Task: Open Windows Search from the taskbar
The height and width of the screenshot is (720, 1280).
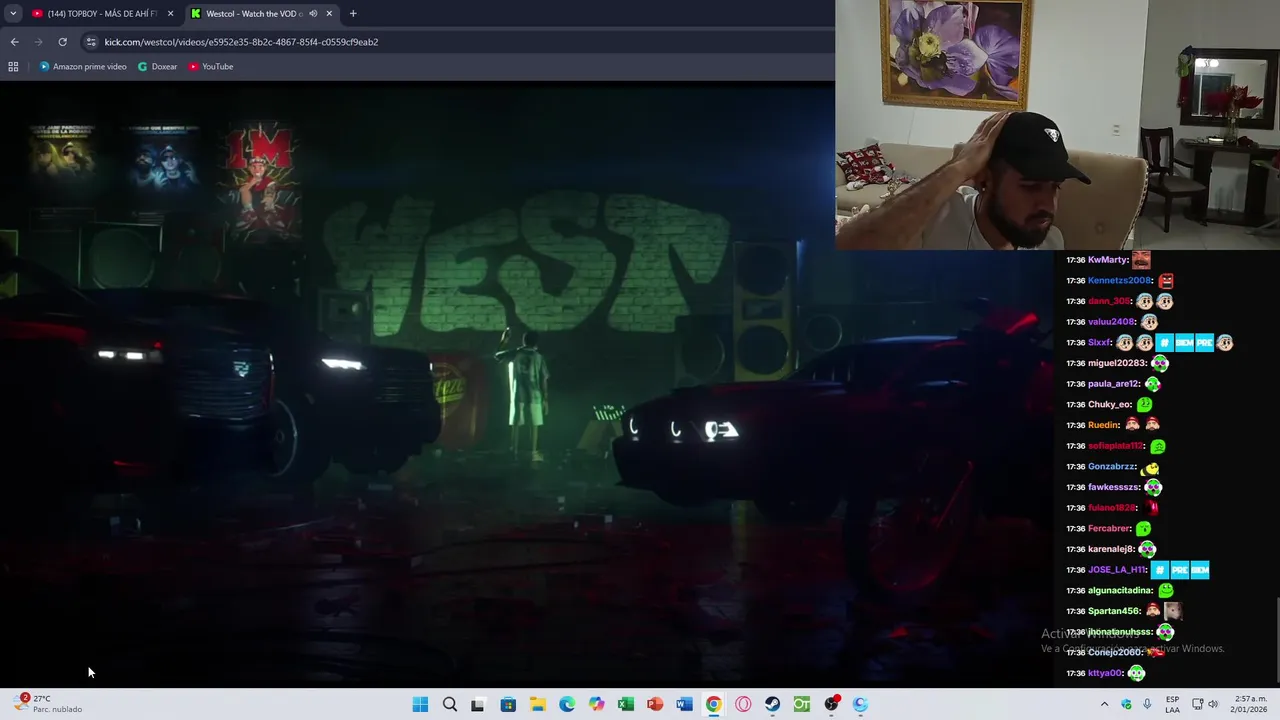Action: [x=450, y=704]
